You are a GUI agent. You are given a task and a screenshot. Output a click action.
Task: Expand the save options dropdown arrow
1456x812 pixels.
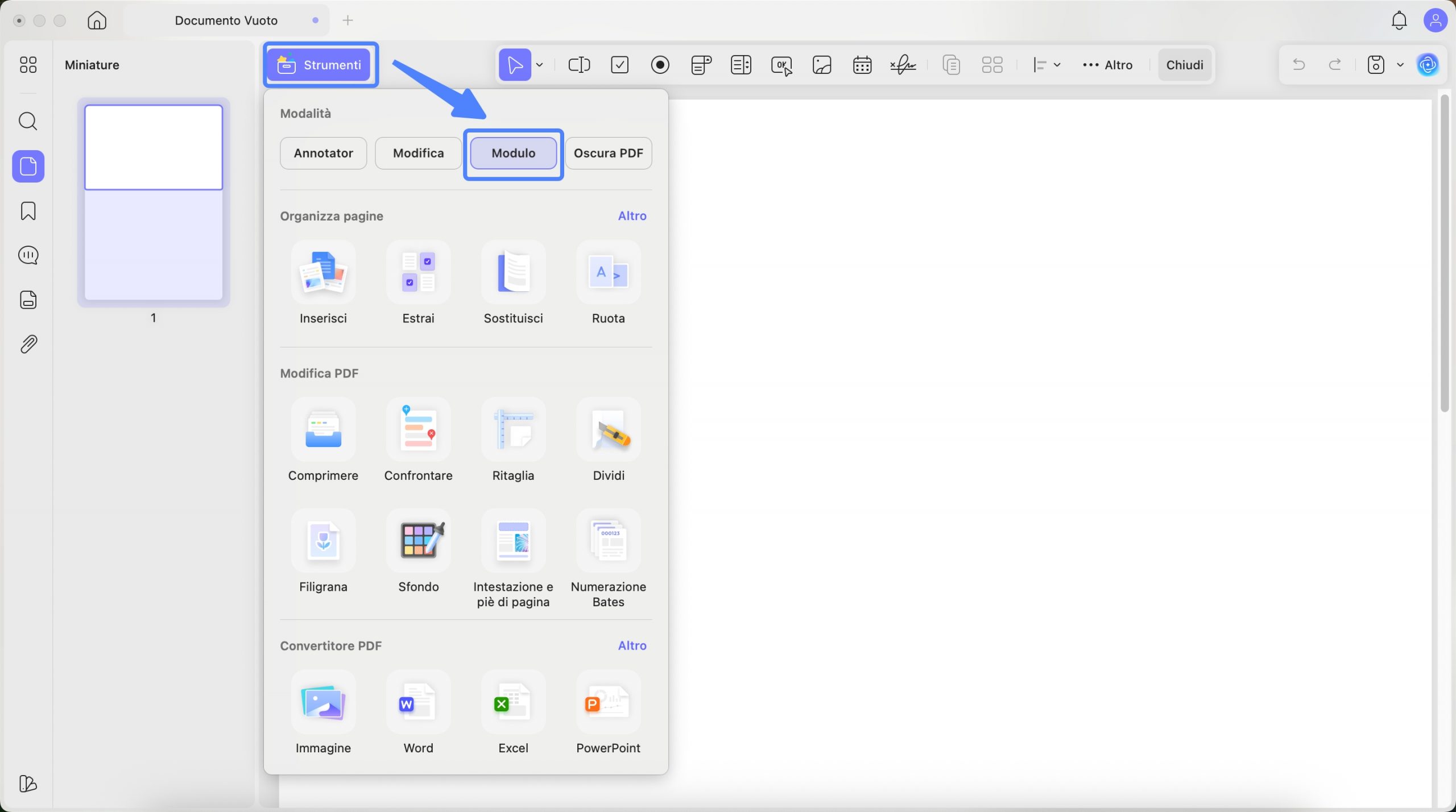click(x=1400, y=65)
